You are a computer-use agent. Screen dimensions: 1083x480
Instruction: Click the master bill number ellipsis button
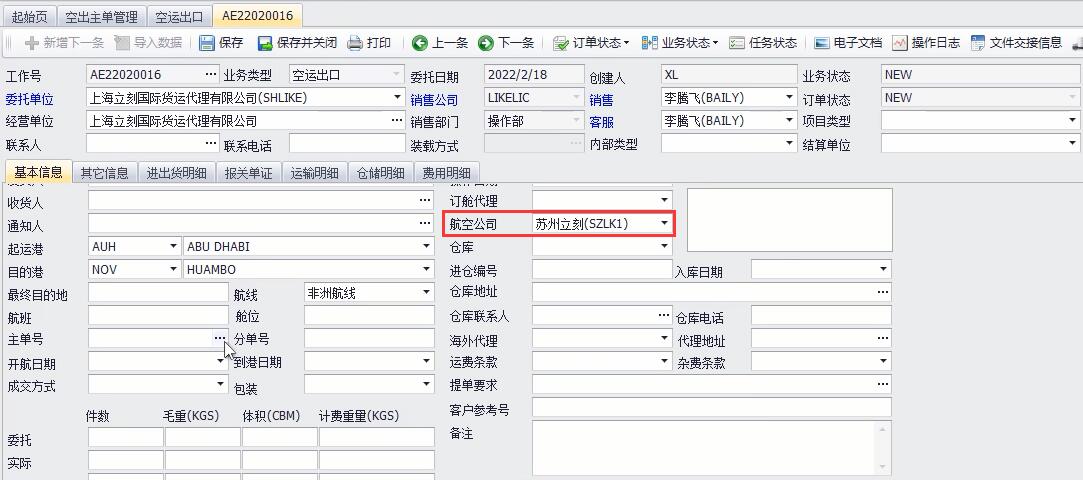(x=219, y=339)
